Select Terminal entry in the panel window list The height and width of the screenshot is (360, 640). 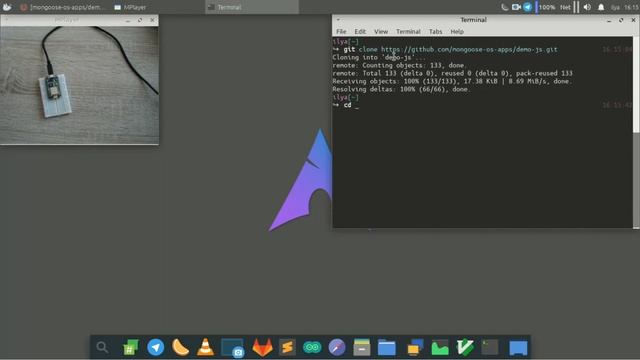(x=252, y=7)
